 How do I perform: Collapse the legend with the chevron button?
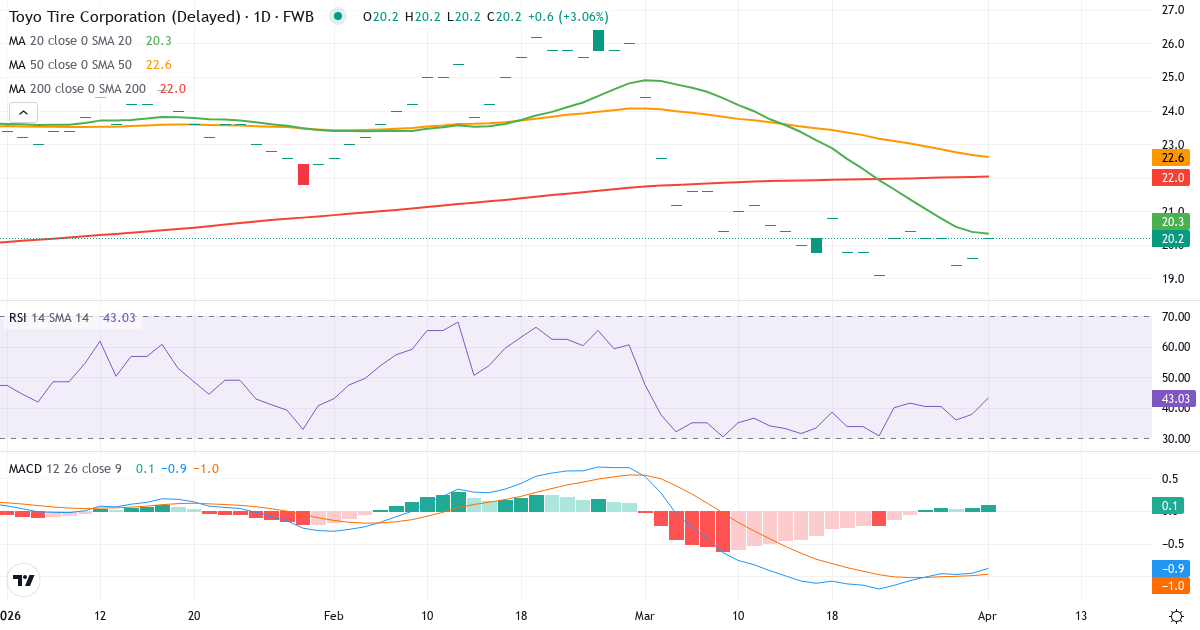click(x=23, y=112)
